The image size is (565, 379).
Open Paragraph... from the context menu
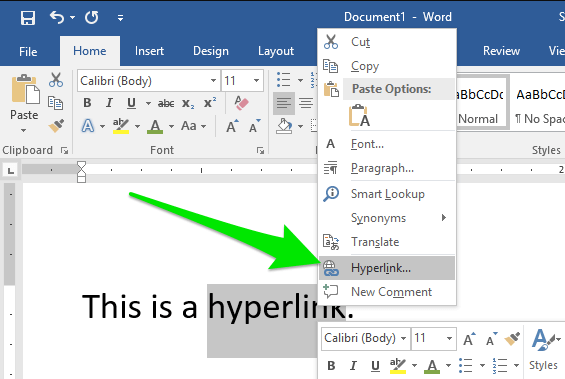pos(387,168)
